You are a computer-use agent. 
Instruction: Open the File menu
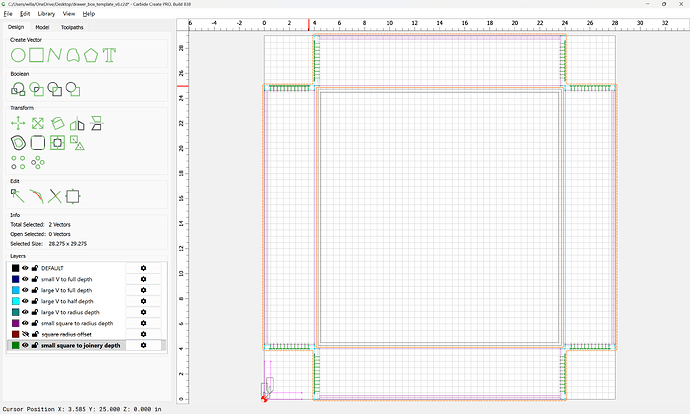pyautogui.click(x=10, y=14)
